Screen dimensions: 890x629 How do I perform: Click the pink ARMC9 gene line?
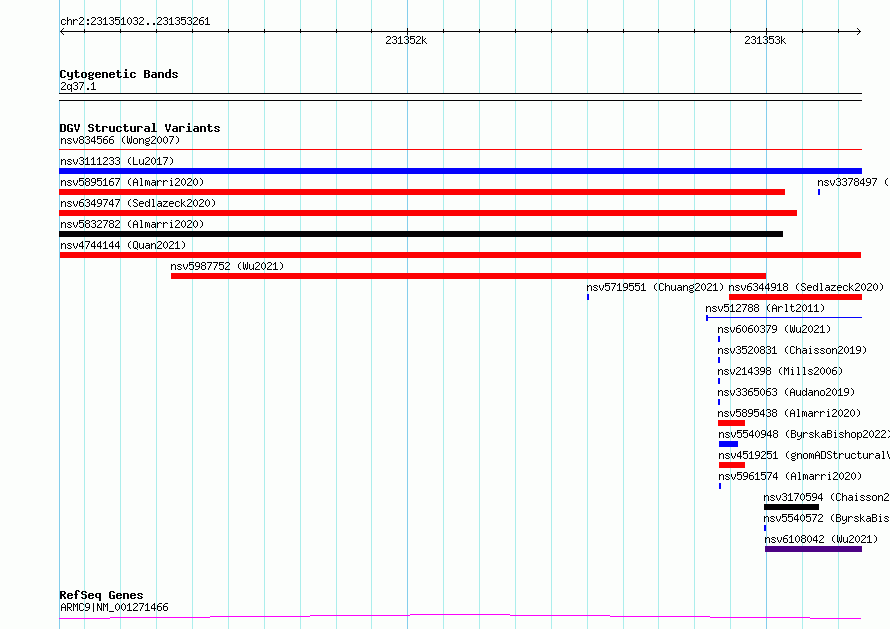point(460,617)
